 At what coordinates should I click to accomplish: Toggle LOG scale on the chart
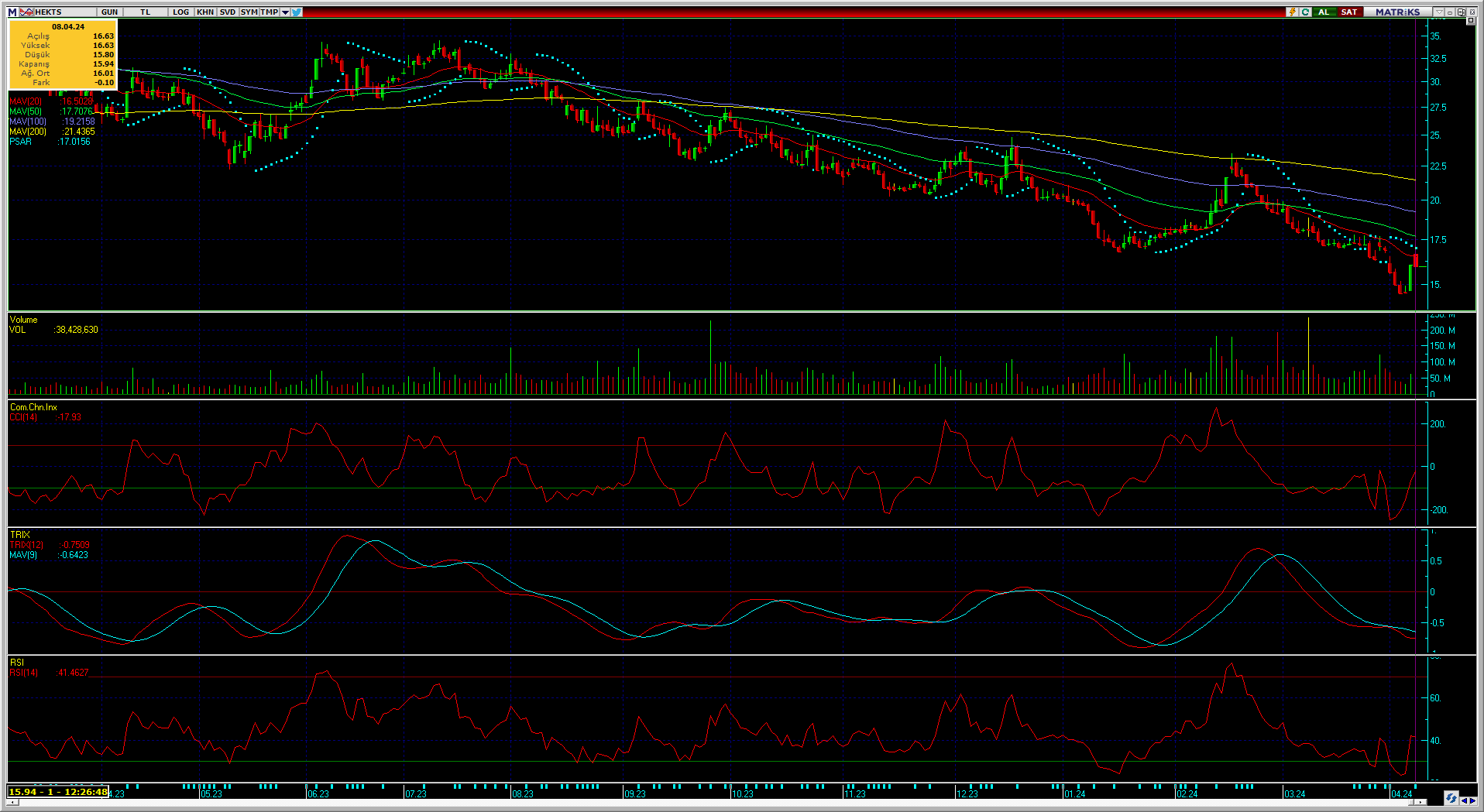181,12
